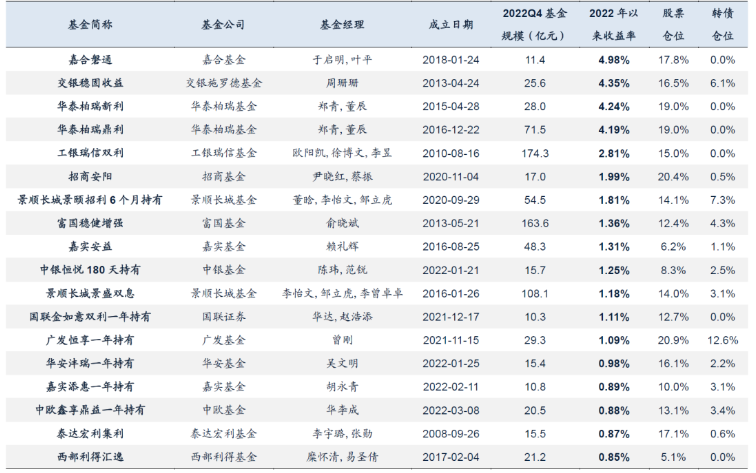Select fund name 嘉实添惠一年持有

coord(90,387)
